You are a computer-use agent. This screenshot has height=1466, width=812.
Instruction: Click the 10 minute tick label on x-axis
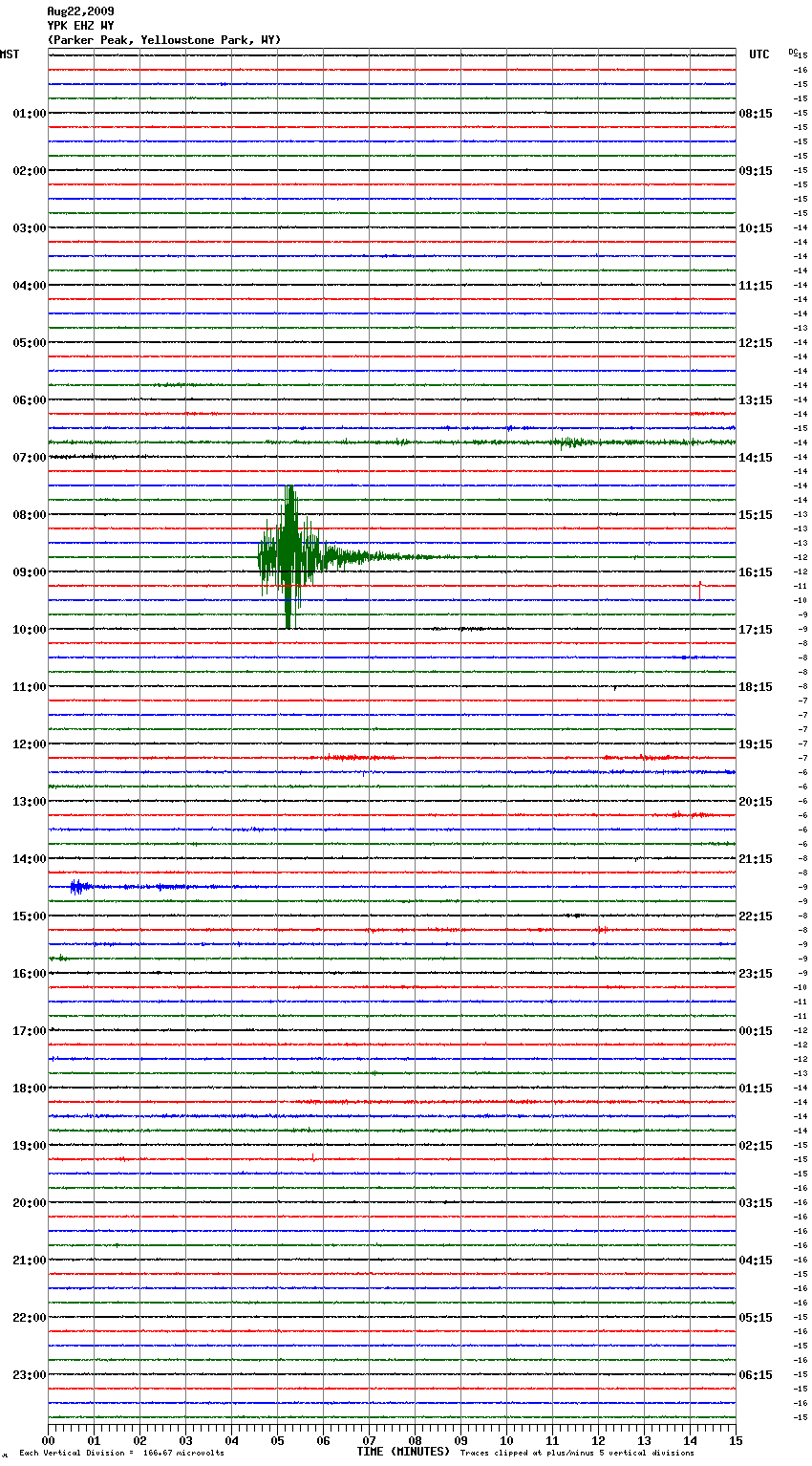pos(506,1440)
